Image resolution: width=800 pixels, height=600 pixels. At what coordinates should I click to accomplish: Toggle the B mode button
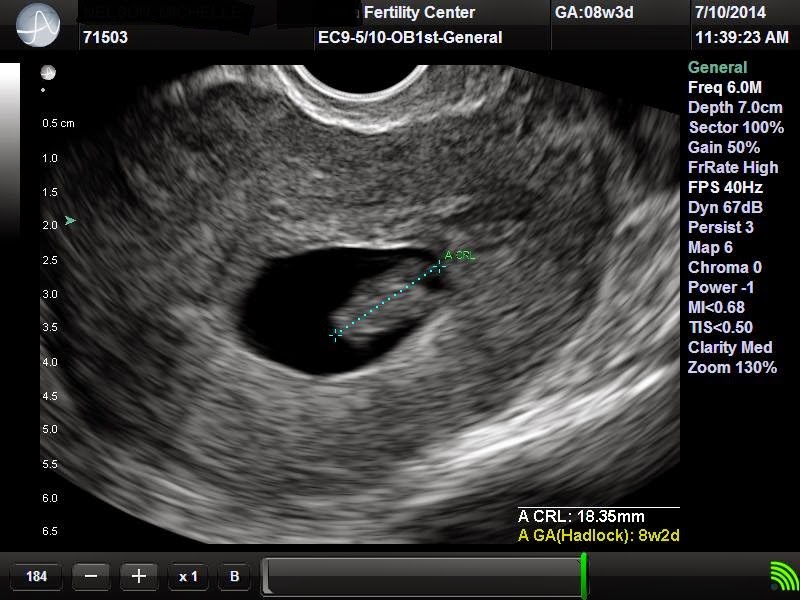[x=235, y=577]
